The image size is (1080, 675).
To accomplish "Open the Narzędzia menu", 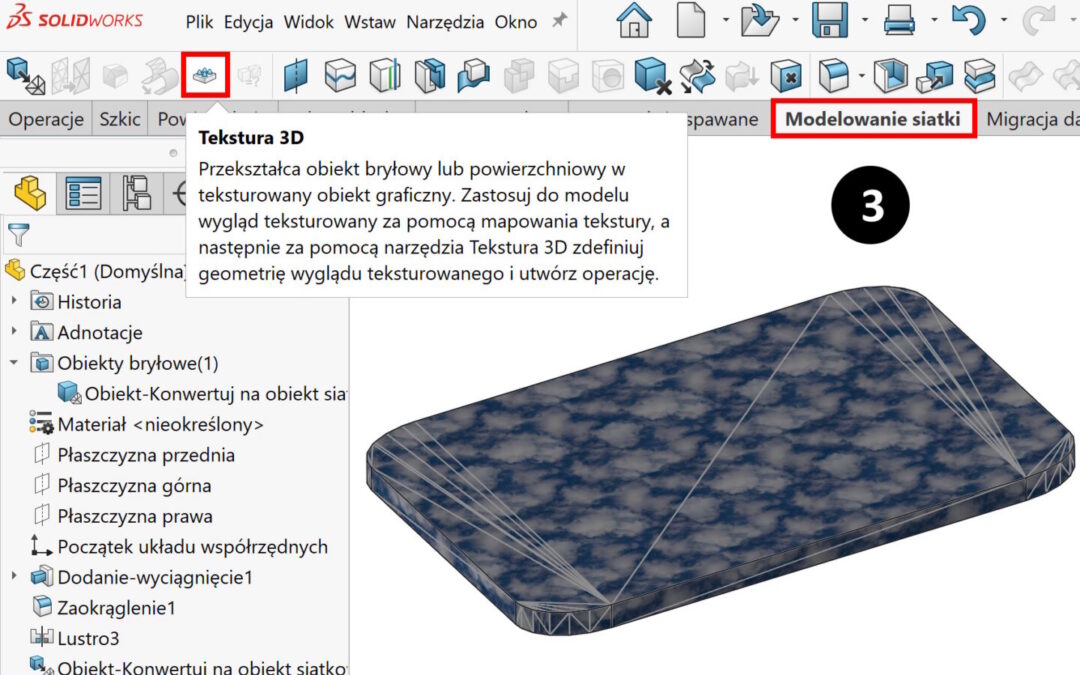I will [445, 22].
